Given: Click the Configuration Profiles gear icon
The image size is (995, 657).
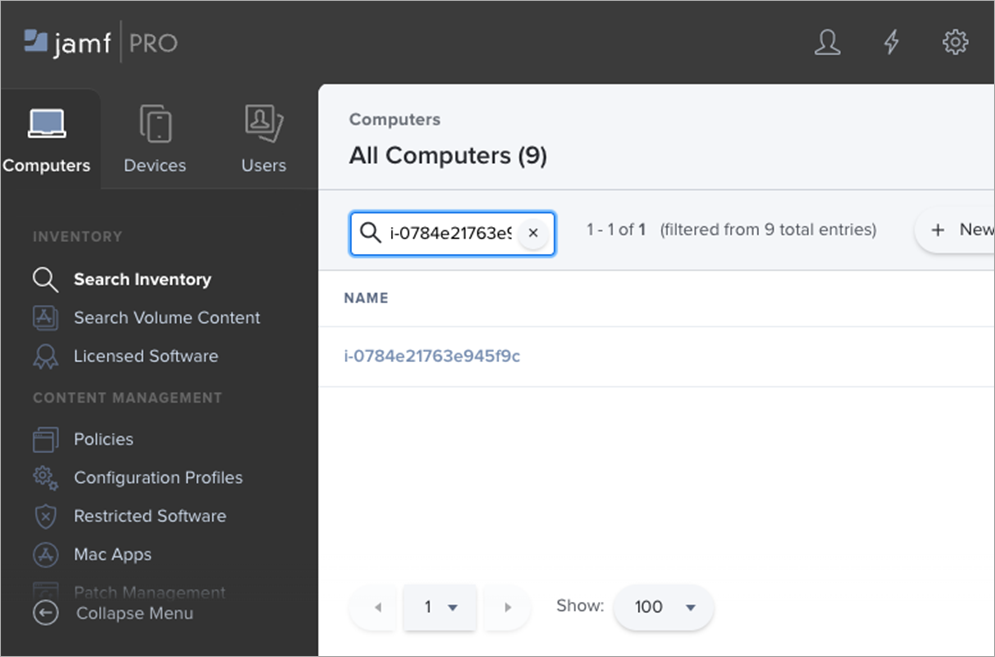Looking at the screenshot, I should [x=46, y=478].
